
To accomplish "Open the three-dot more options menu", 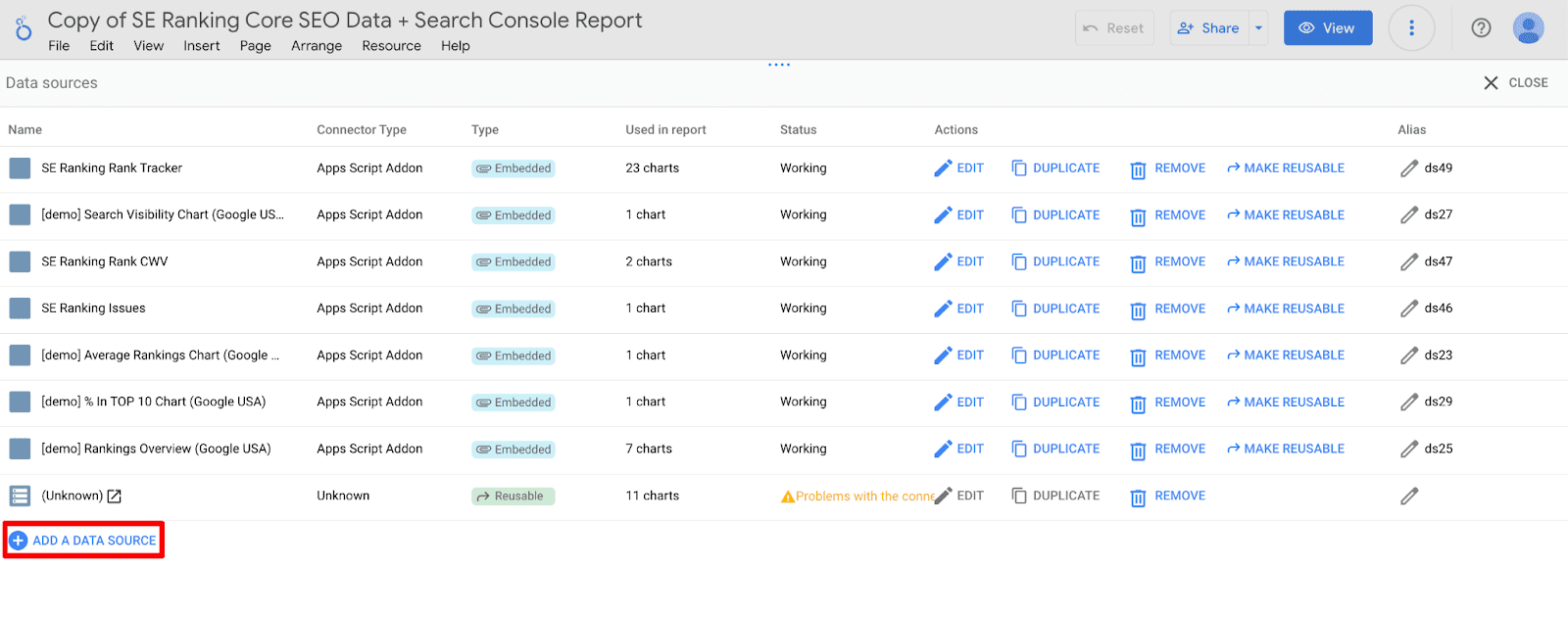I will [x=1411, y=28].
